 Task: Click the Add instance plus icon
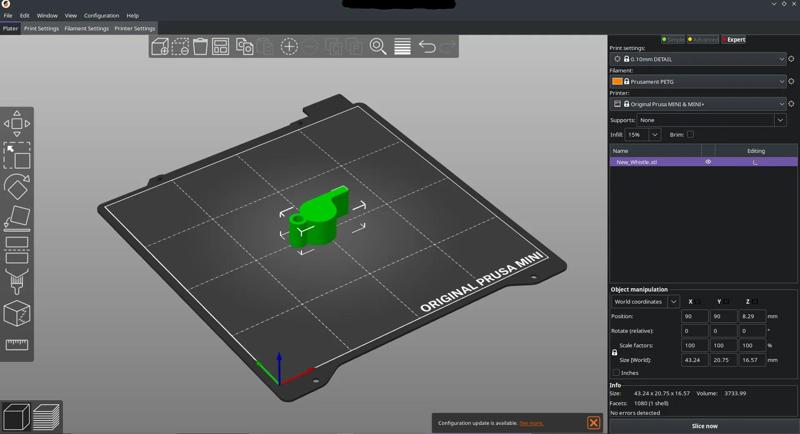[289, 47]
